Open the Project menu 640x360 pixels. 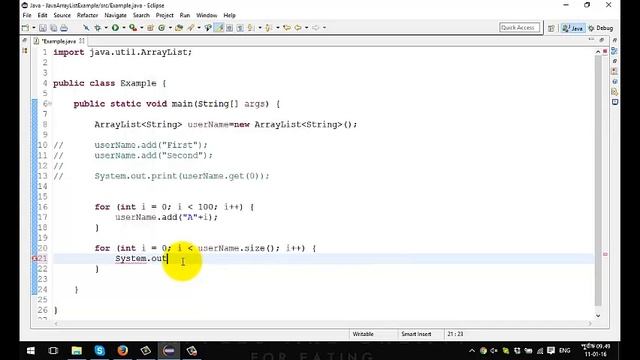pos(164,15)
